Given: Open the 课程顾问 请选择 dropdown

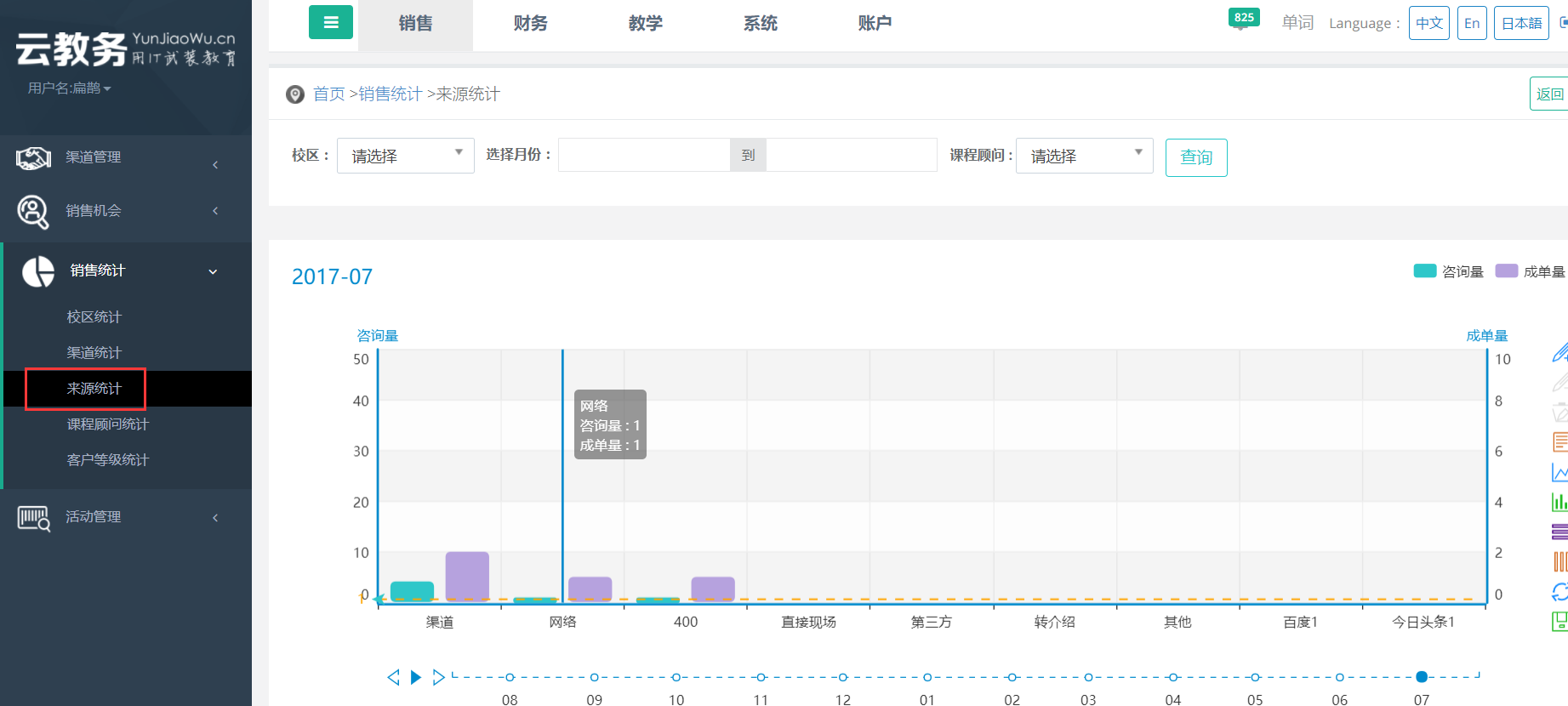Looking at the screenshot, I should tap(1084, 156).
